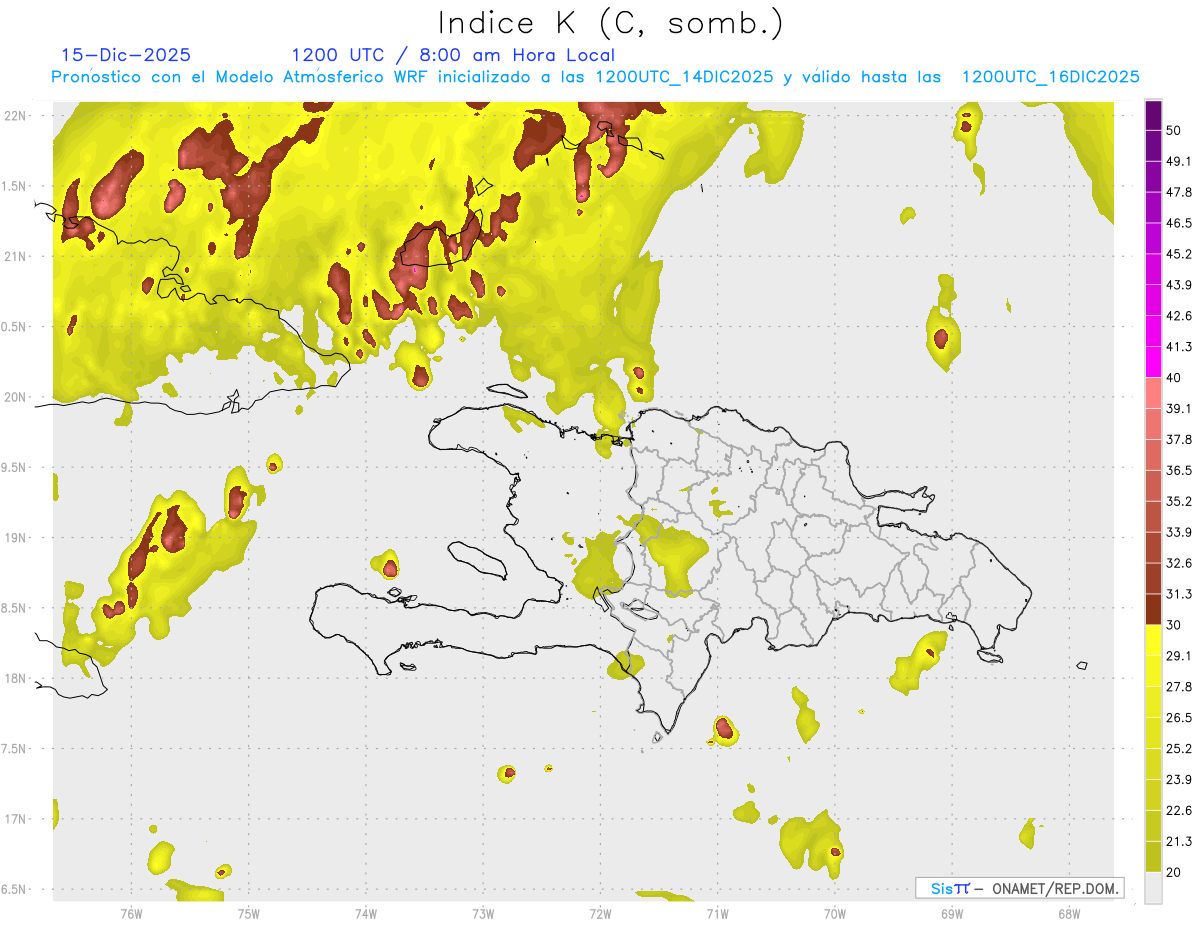Click the colorbar label "33.9"
This screenshot has height=927, width=1200.
(x=1179, y=532)
